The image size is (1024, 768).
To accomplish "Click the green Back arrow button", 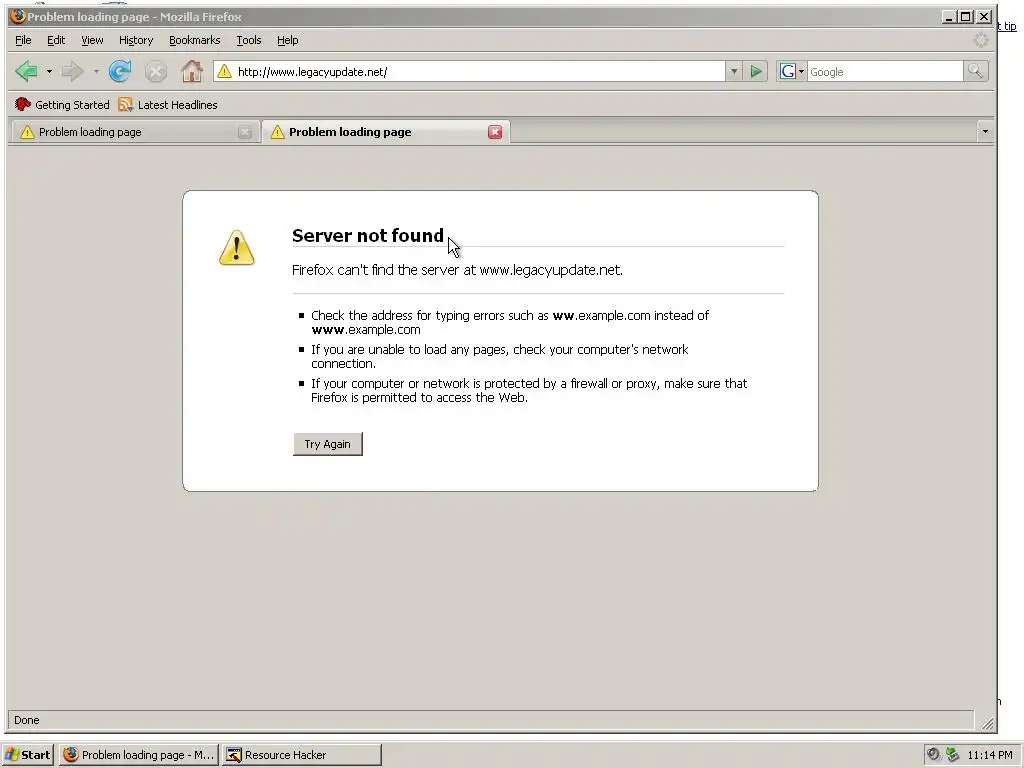I will point(27,71).
